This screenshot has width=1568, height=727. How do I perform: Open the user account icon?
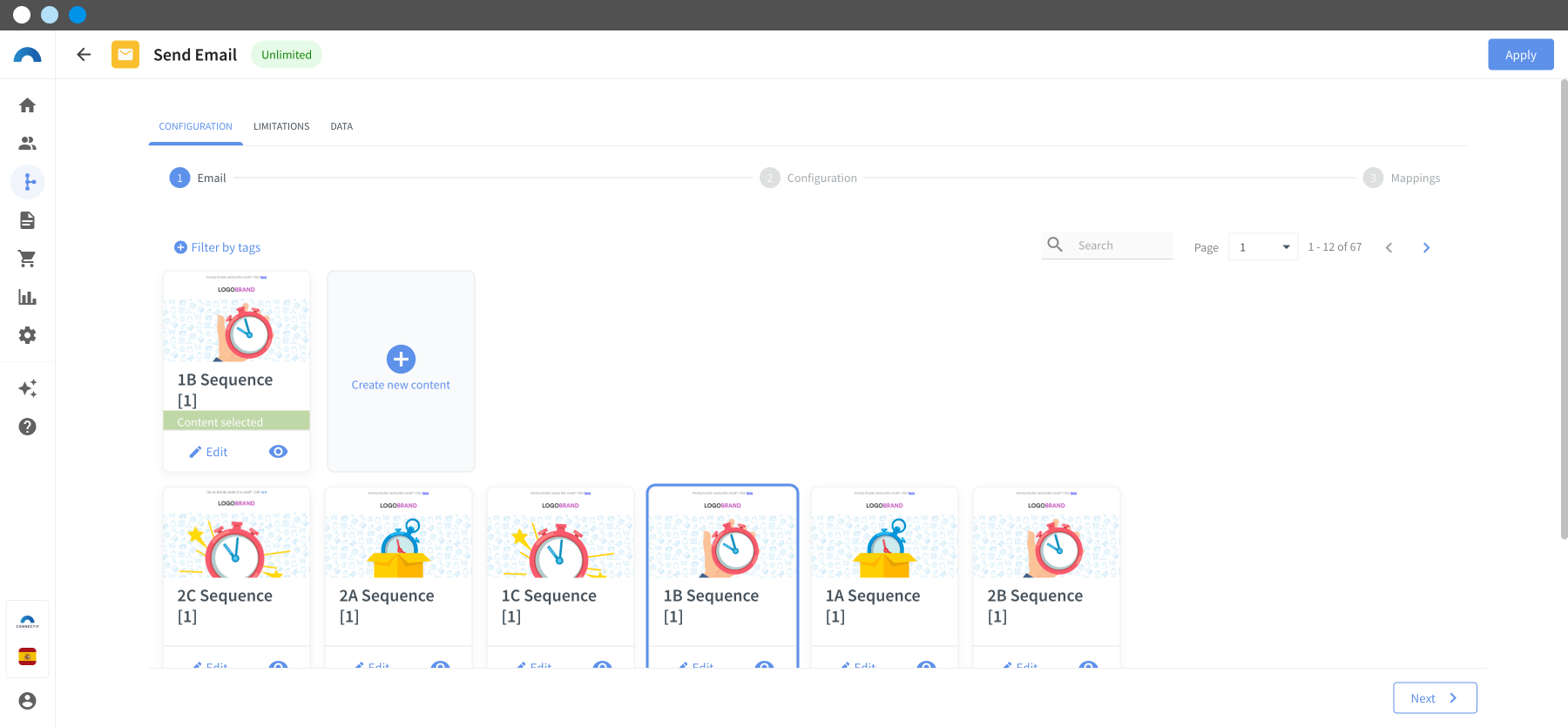click(x=27, y=701)
